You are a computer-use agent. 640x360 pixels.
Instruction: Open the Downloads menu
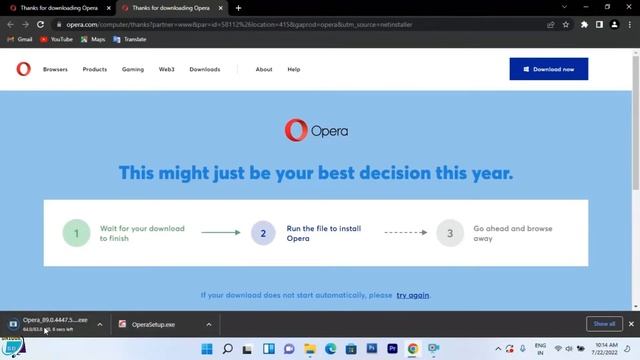205,69
